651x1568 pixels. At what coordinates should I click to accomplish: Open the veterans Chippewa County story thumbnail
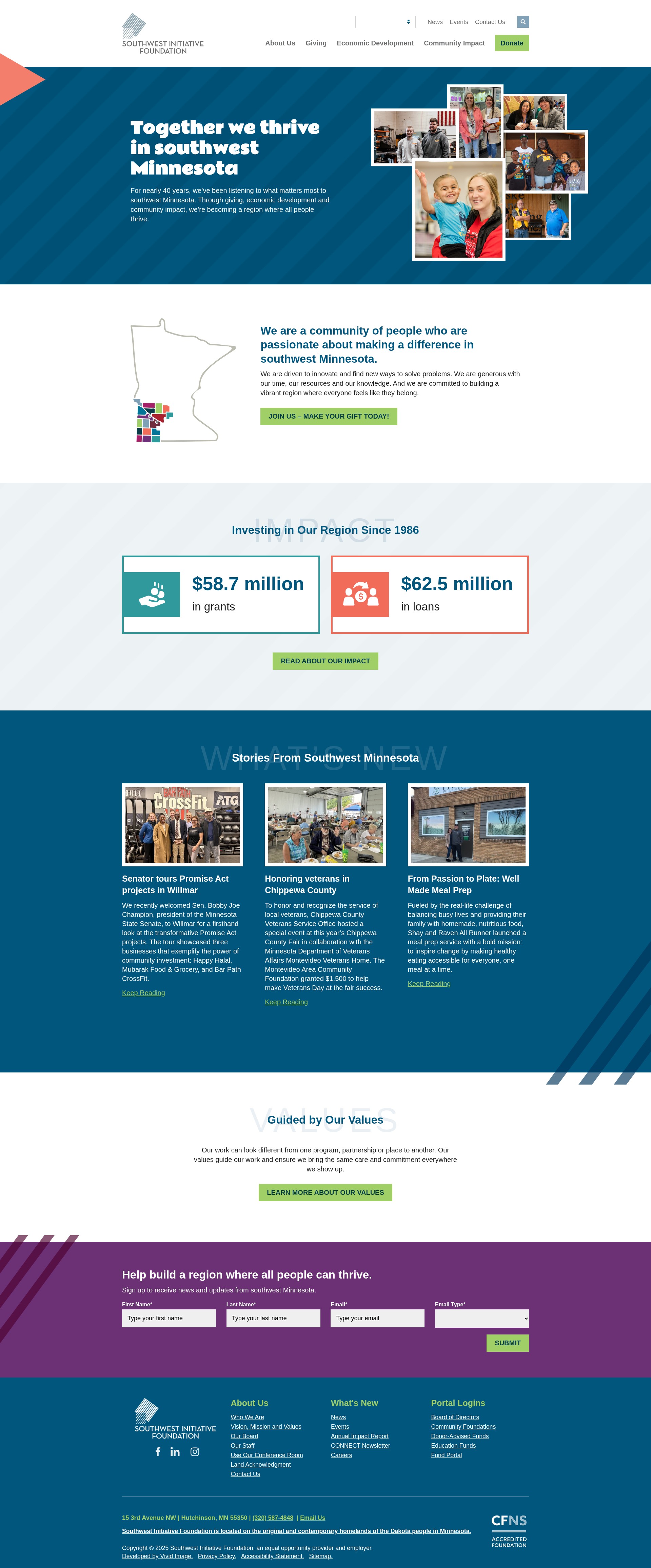tap(325, 824)
